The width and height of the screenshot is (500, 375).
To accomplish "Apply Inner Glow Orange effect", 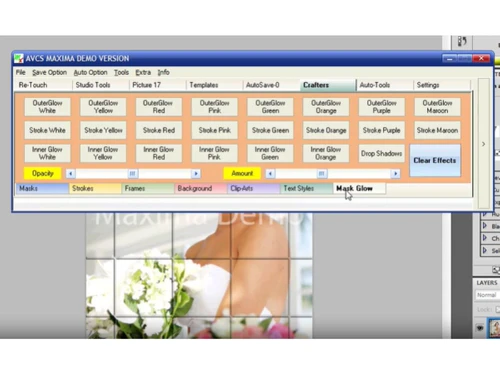I will tap(326, 153).
